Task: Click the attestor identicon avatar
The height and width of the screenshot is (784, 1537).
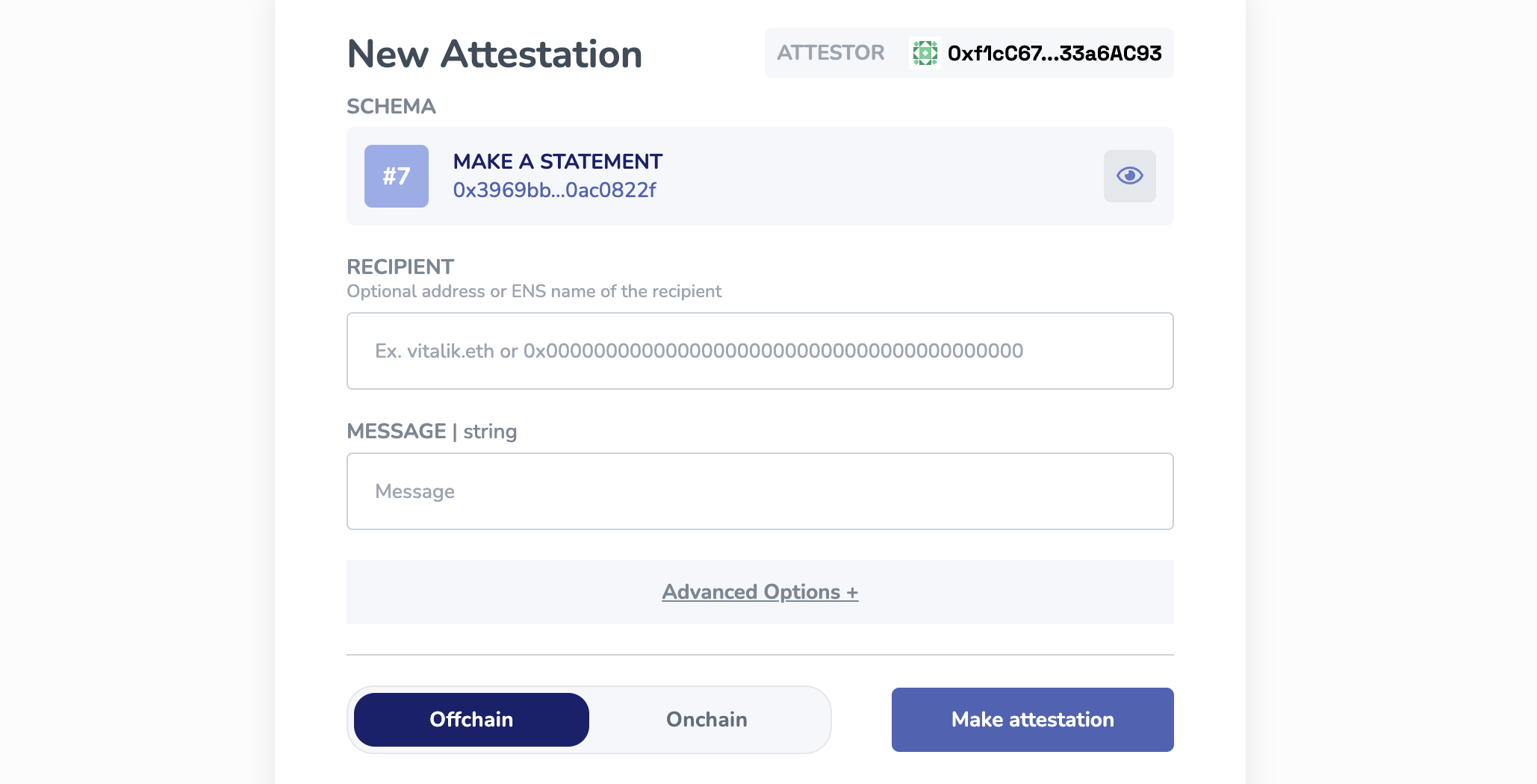Action: click(925, 53)
